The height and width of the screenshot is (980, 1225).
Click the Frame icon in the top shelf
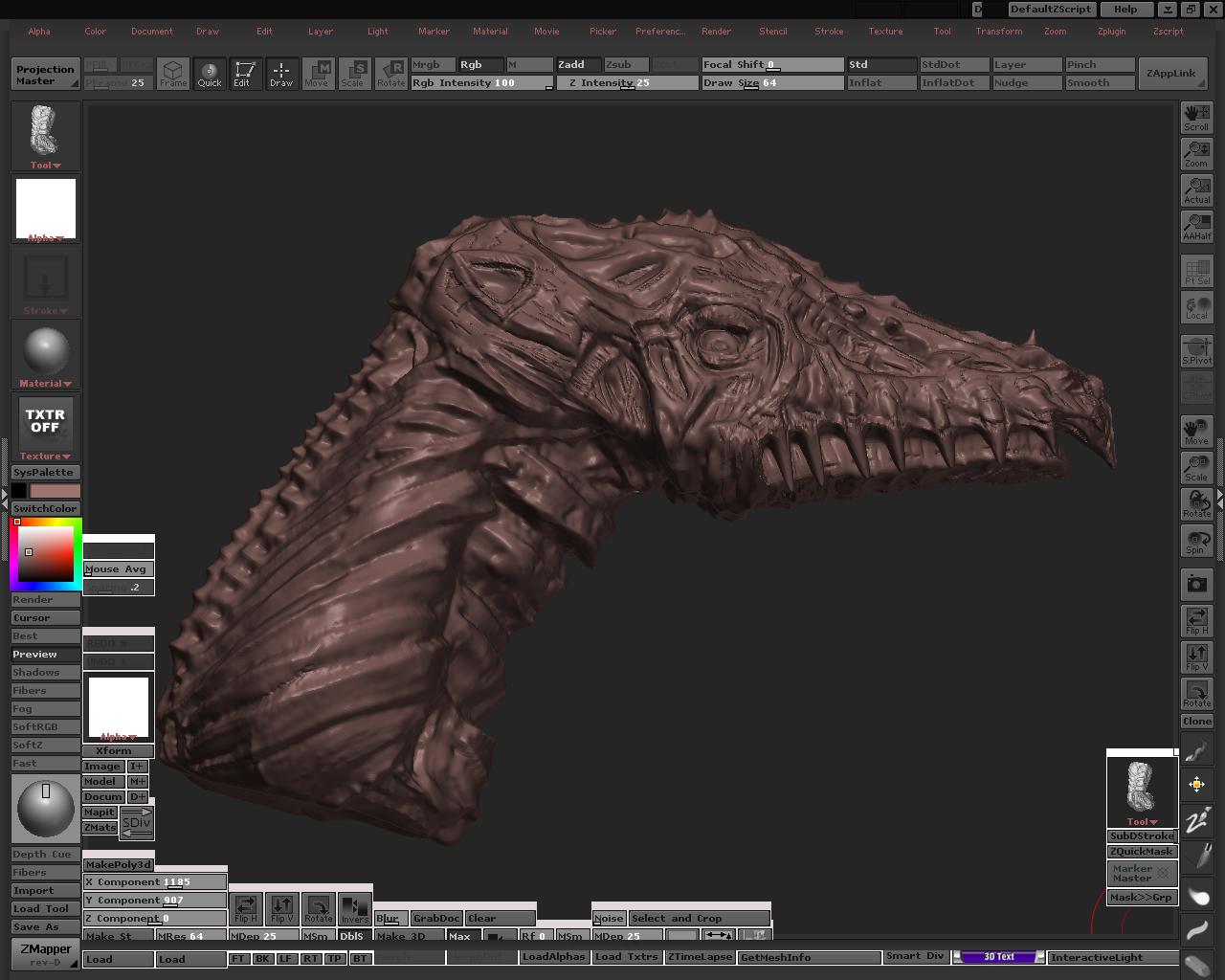tap(173, 74)
